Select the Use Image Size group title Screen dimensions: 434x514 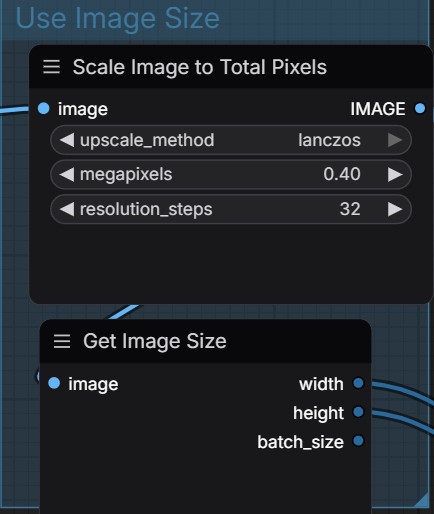[x=118, y=19]
